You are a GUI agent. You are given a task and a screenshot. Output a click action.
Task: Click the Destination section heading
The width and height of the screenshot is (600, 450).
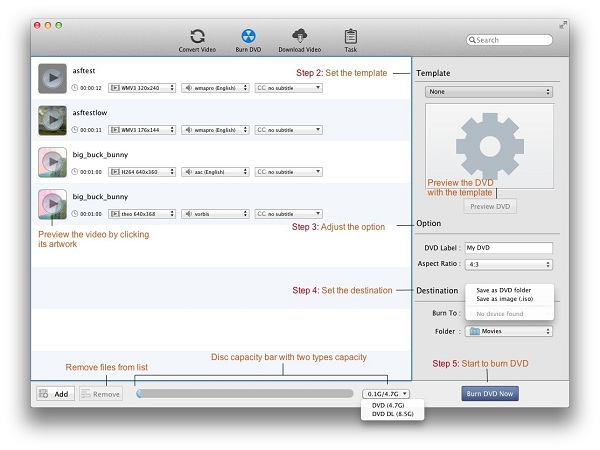[x=437, y=291]
